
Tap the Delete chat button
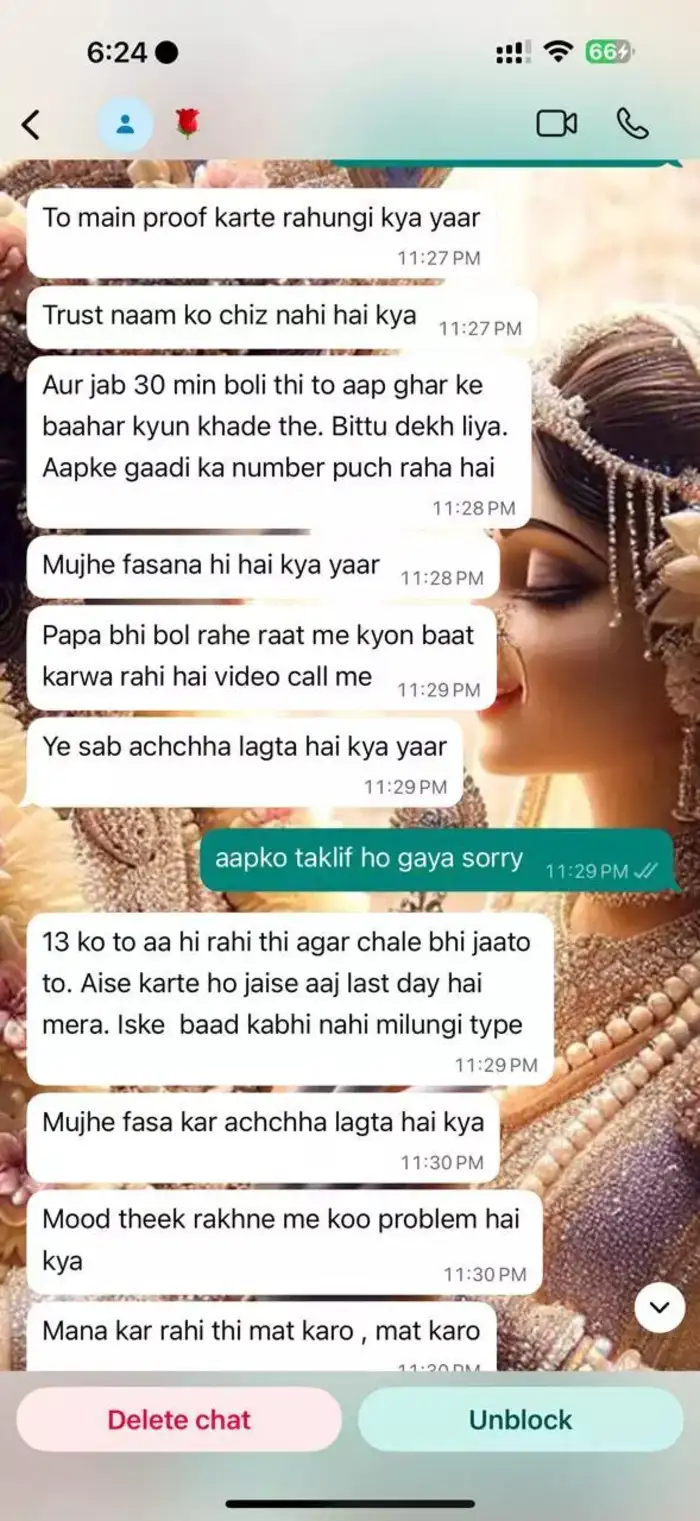point(179,1419)
